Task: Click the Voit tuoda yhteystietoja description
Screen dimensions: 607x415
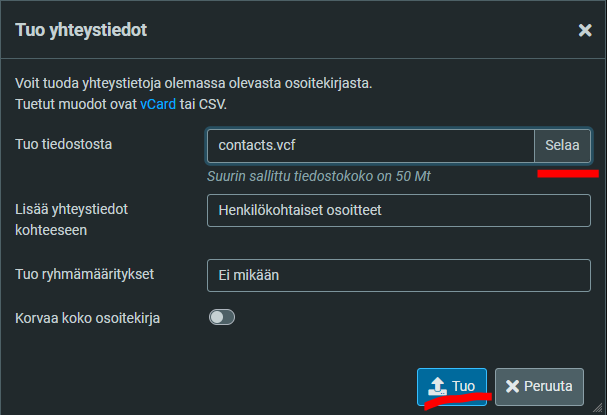Action: click(194, 83)
